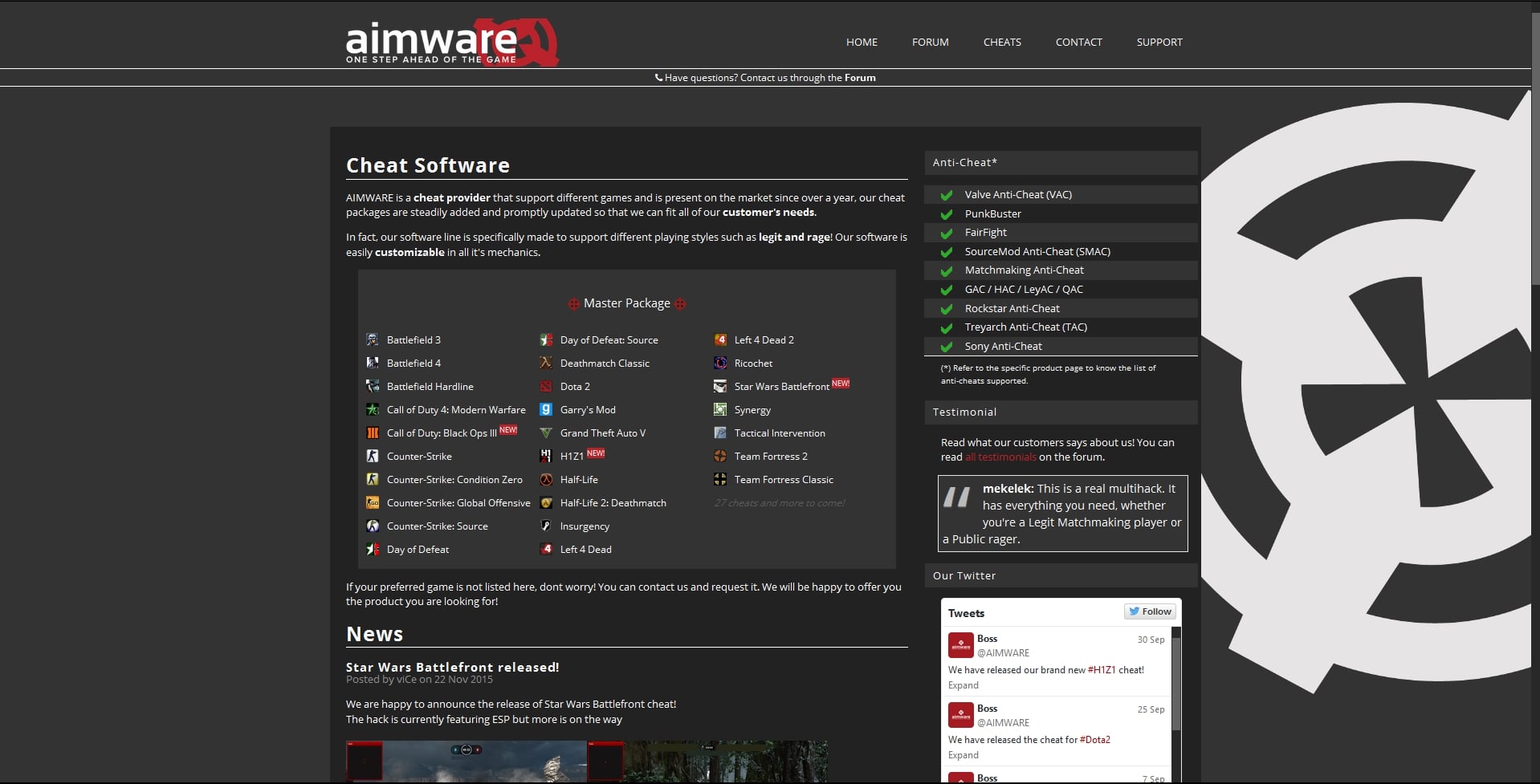Image resolution: width=1540 pixels, height=784 pixels.
Task: Open the Star Wars Battlefront cheat link
Action: coord(781,387)
